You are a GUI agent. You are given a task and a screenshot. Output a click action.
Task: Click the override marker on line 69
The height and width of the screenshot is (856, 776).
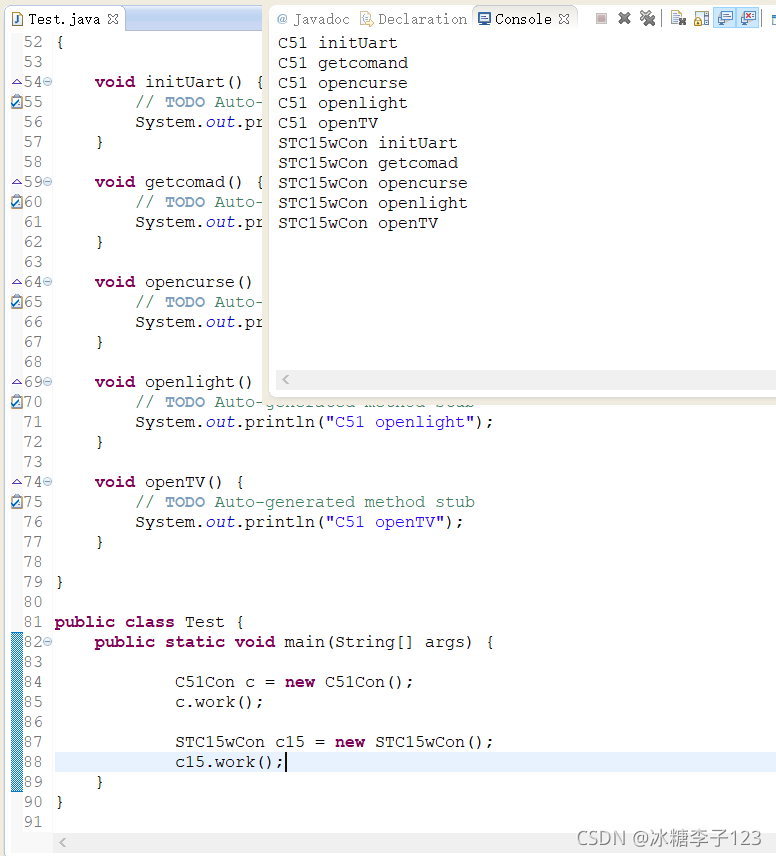point(17,382)
